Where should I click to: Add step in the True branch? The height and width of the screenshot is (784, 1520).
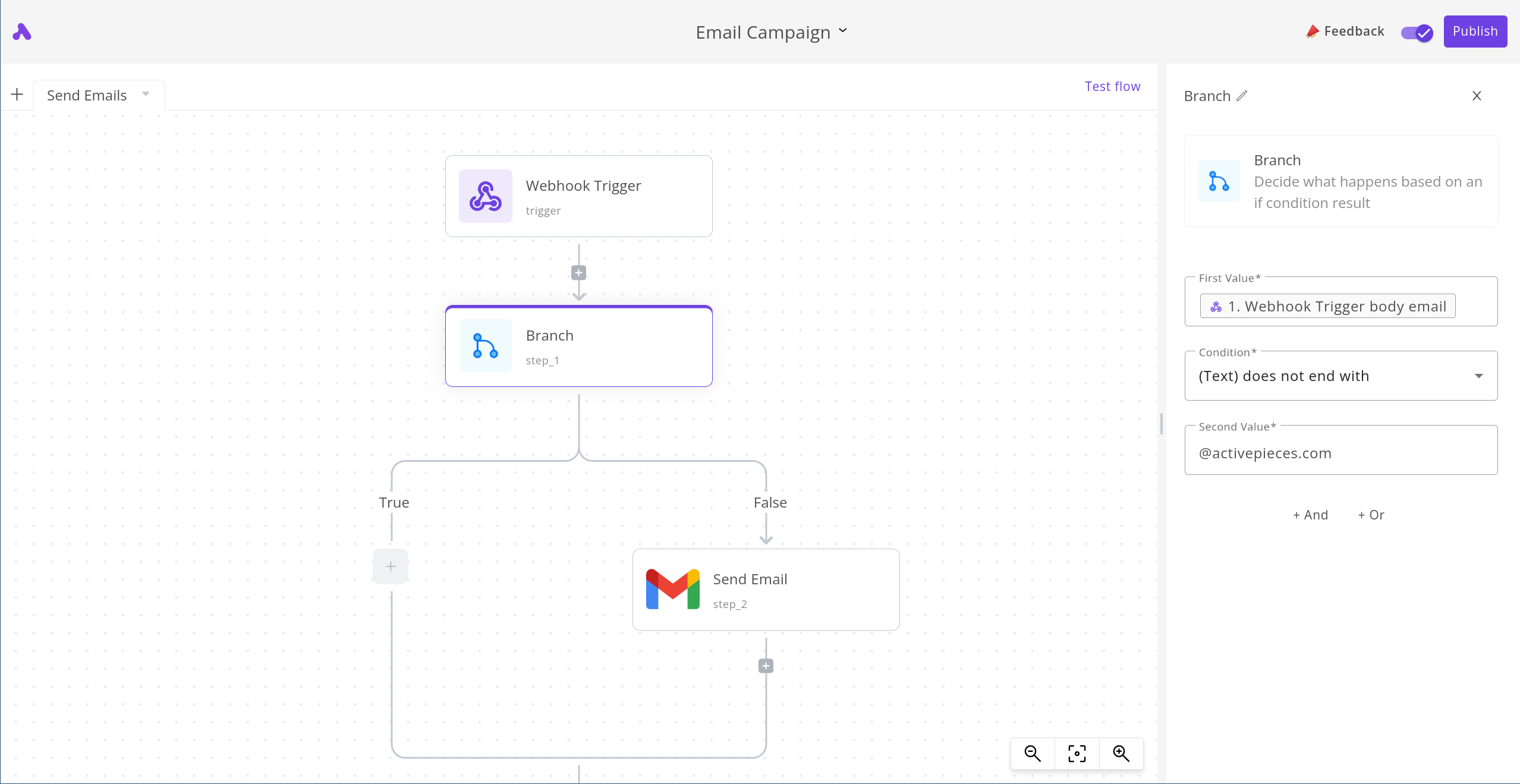391,566
